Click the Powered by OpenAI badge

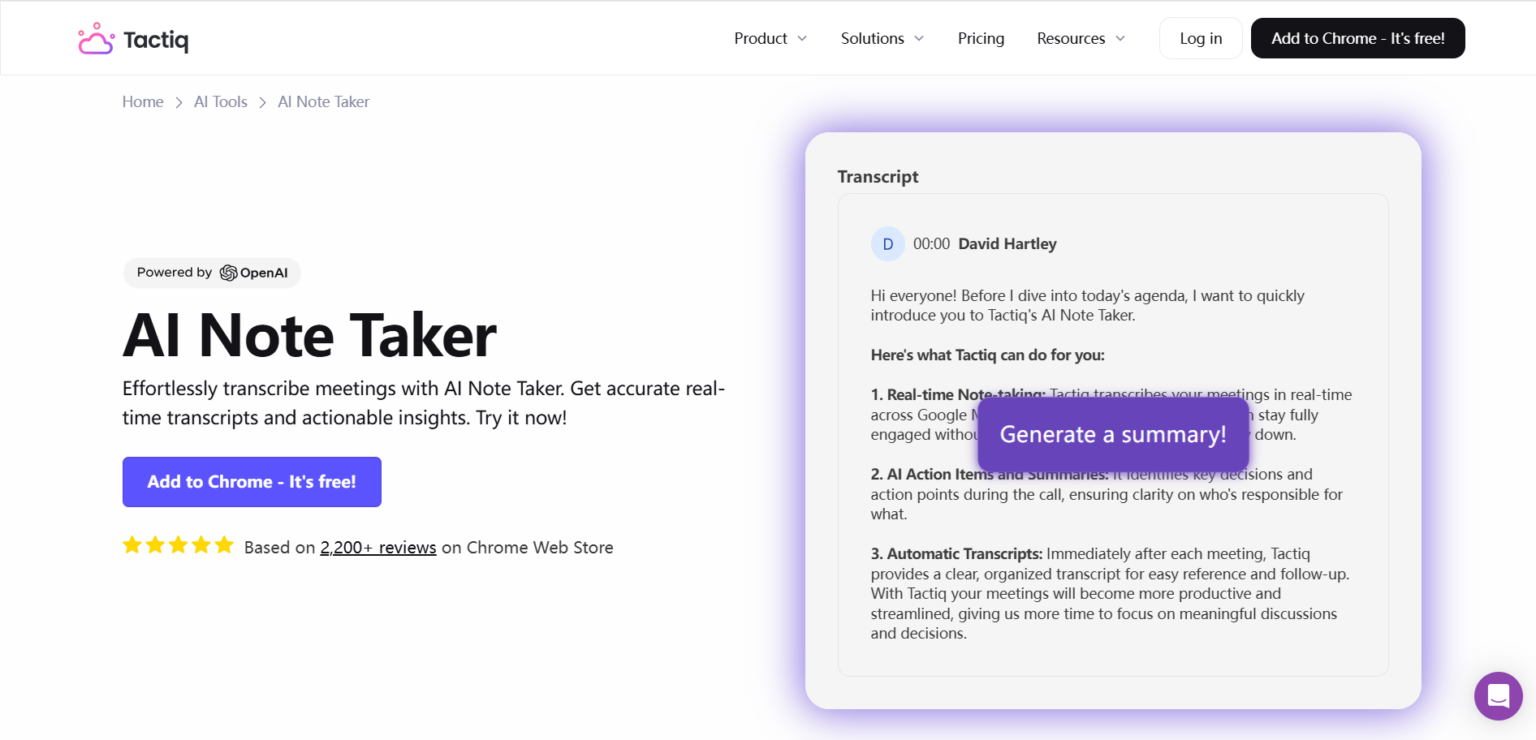tap(211, 272)
